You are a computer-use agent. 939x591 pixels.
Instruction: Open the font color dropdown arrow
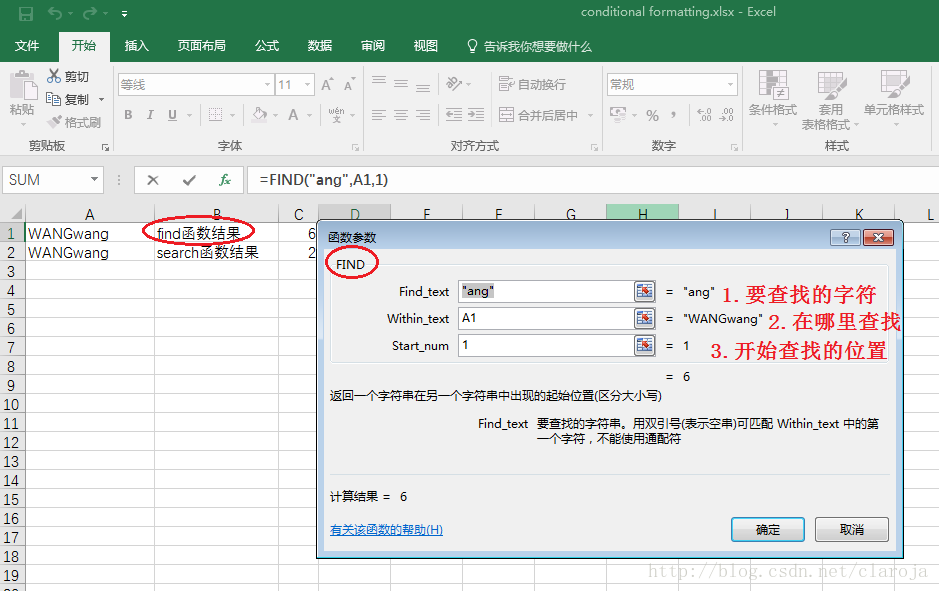click(x=309, y=115)
